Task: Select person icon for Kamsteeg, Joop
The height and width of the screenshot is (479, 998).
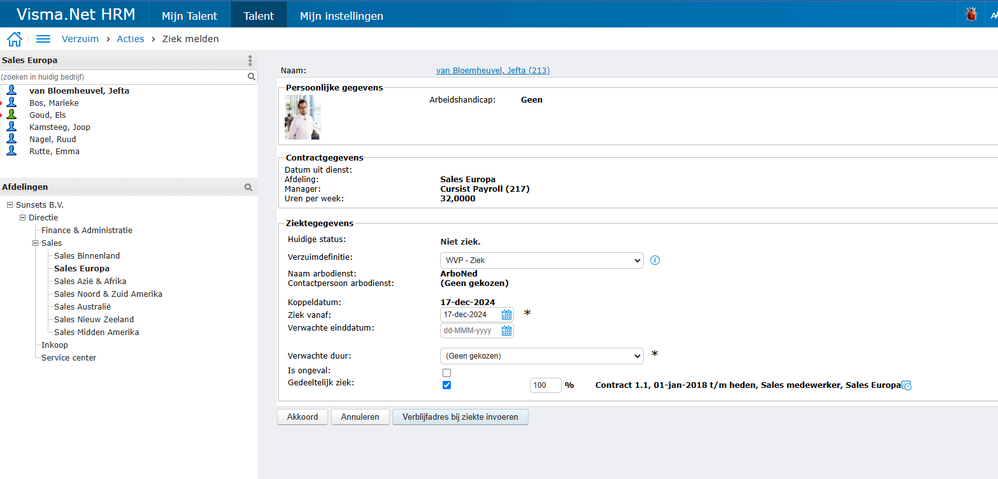Action: coord(11,127)
